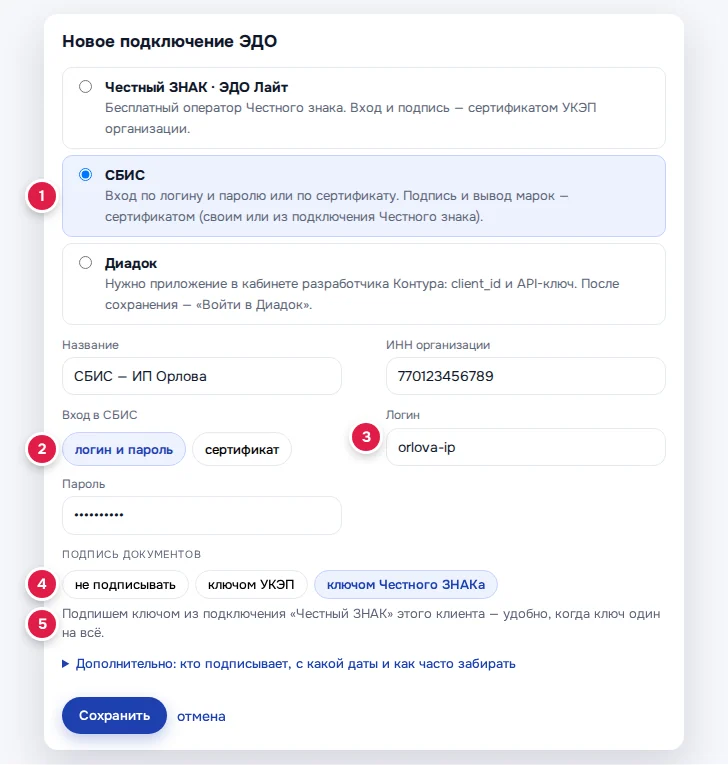Click the 'ПОДПИСЬ ДОКУМЕНТОВ' section label
Screen dimensions: 728x765
pyautogui.click(x=132, y=554)
